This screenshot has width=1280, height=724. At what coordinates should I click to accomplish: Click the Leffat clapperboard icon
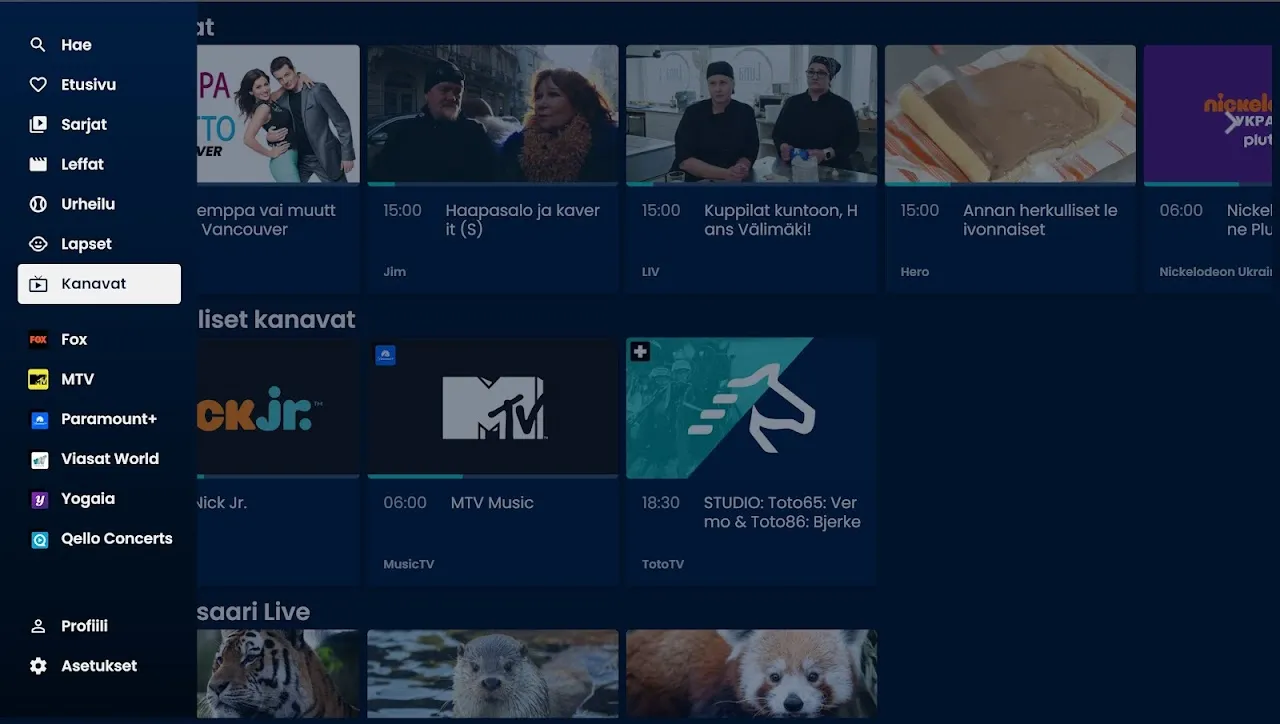(x=38, y=164)
